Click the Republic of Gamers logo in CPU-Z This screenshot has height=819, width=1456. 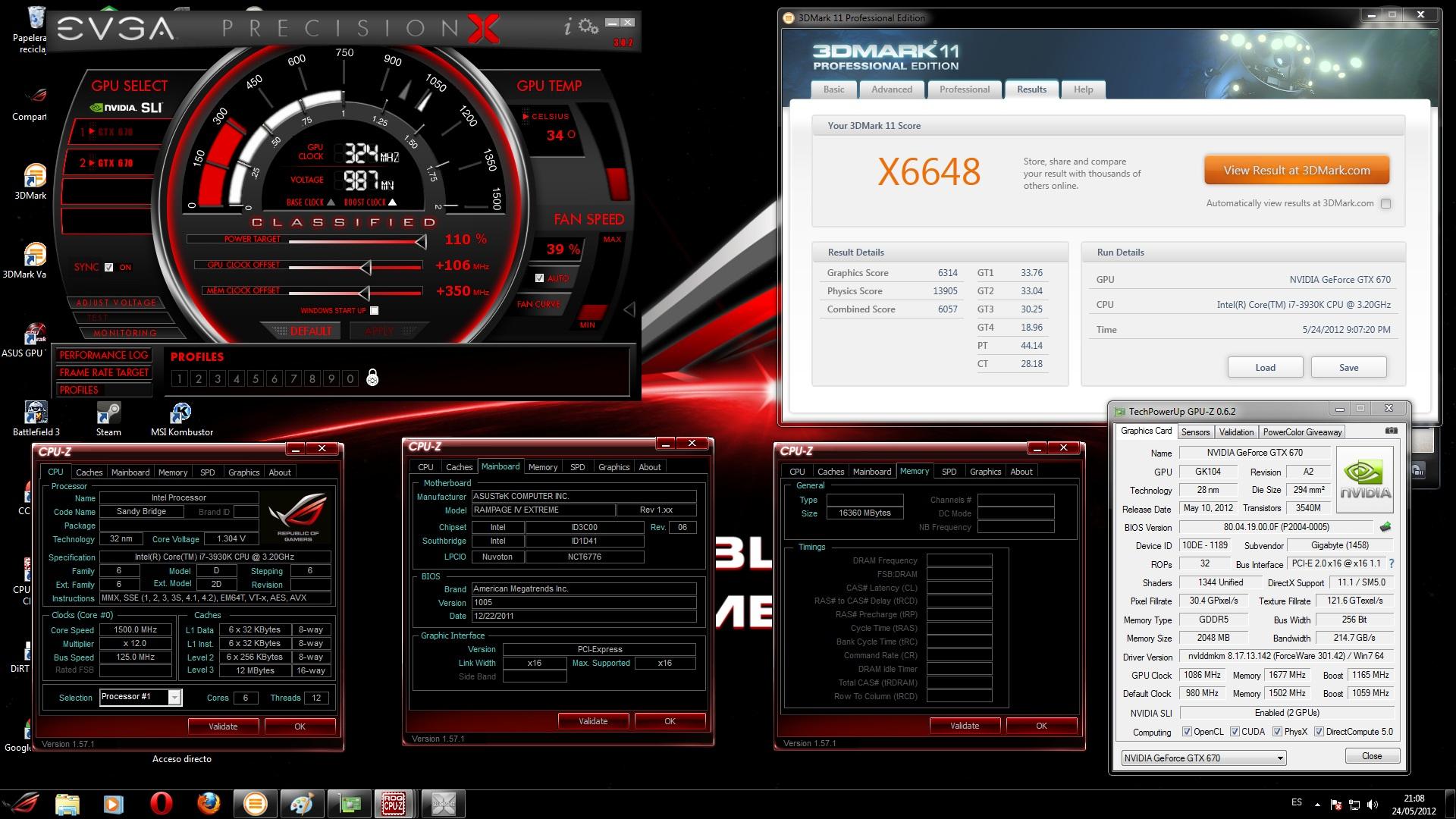(298, 518)
